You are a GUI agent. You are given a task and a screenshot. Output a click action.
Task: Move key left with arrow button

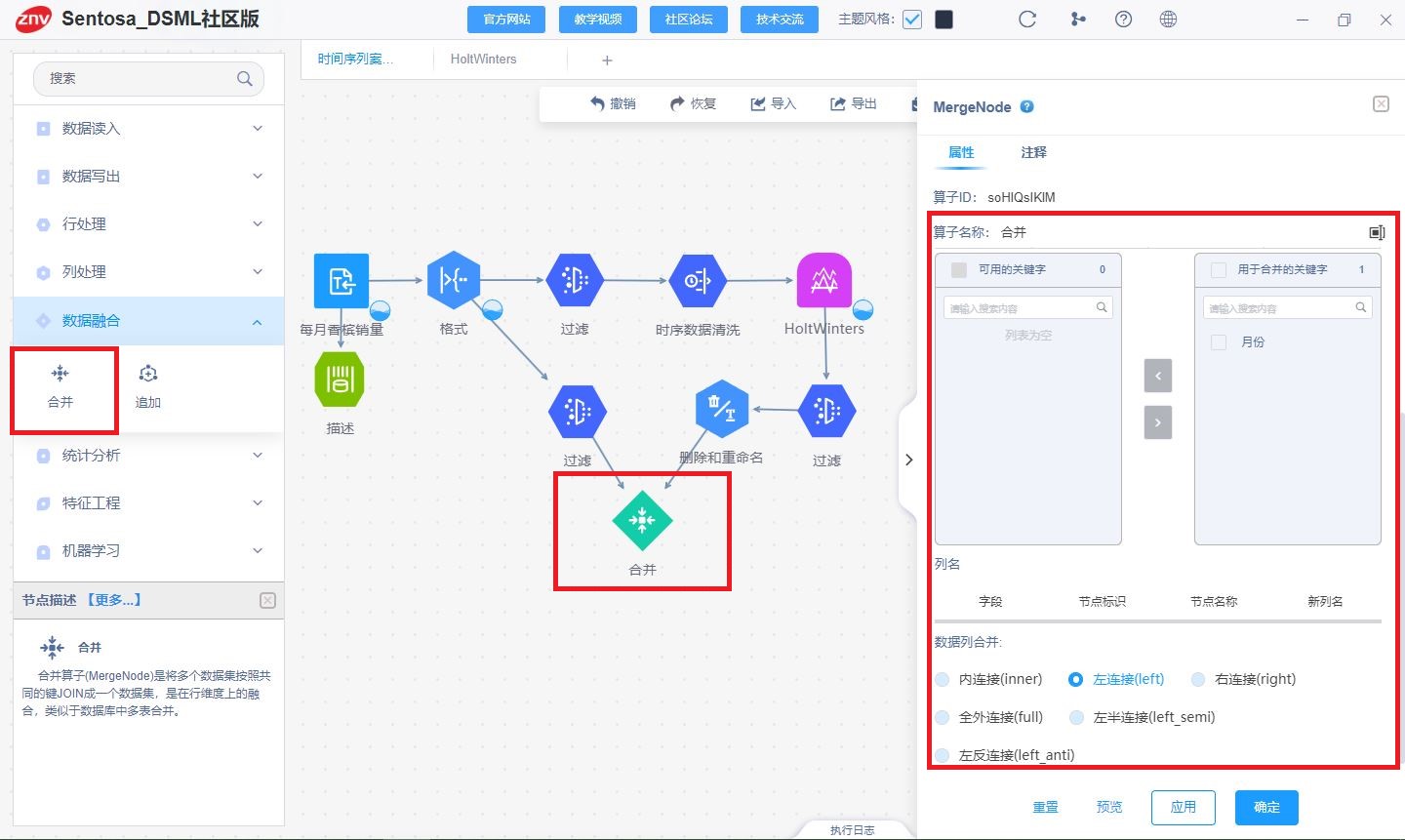(x=1158, y=376)
